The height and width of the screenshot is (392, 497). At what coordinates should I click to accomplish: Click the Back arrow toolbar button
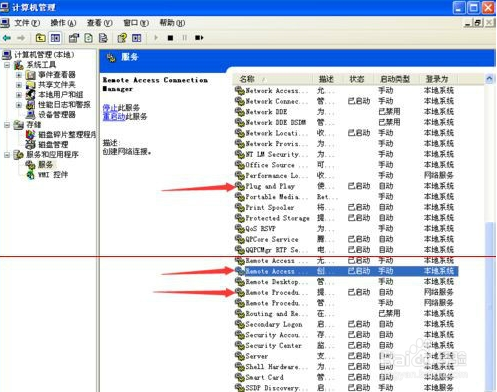tap(7, 38)
